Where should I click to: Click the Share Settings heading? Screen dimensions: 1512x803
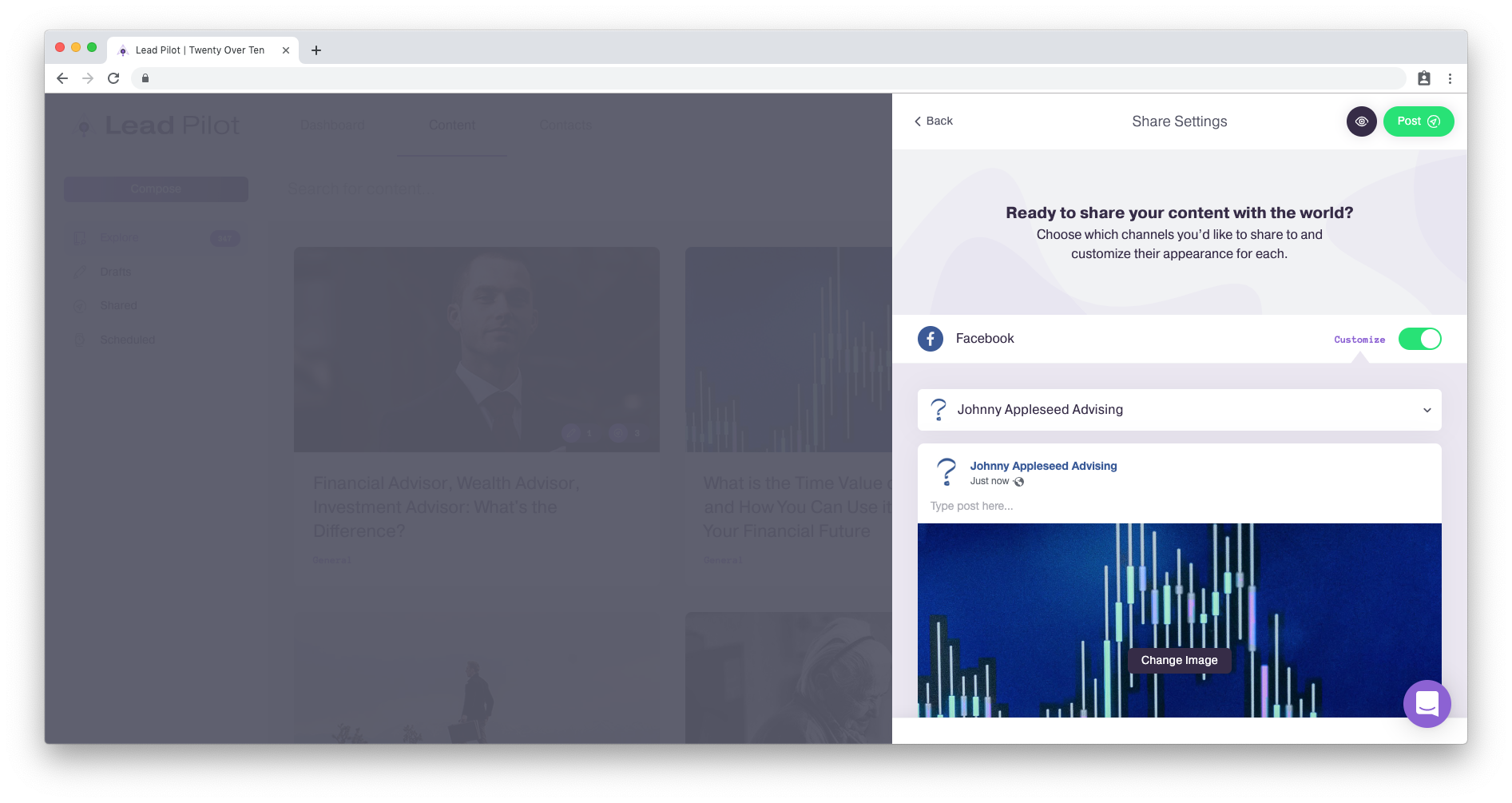pyautogui.click(x=1179, y=121)
